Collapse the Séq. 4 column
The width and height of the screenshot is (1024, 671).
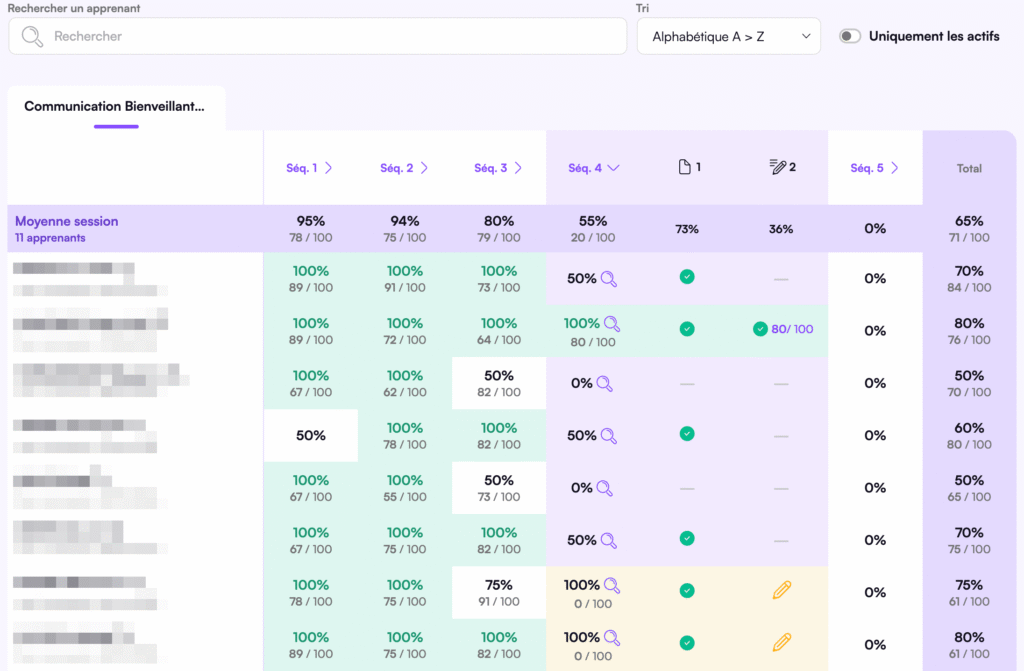click(x=594, y=168)
